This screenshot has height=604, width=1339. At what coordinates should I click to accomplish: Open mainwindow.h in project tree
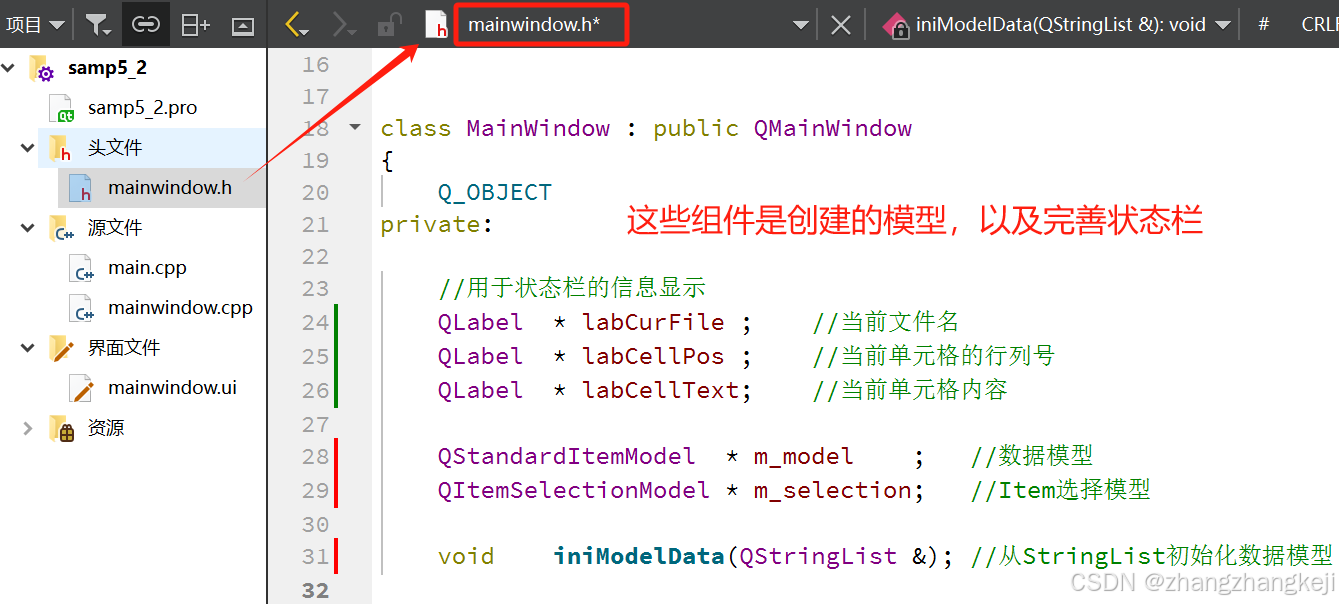170,188
